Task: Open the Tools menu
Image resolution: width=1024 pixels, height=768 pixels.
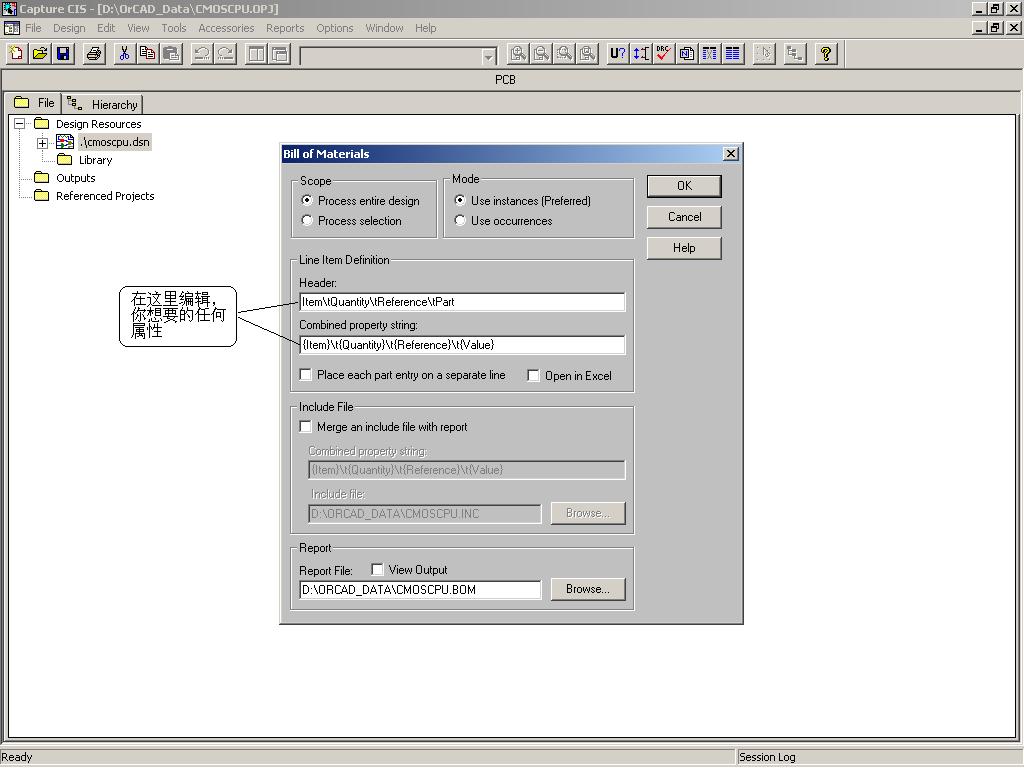Action: click(x=174, y=28)
